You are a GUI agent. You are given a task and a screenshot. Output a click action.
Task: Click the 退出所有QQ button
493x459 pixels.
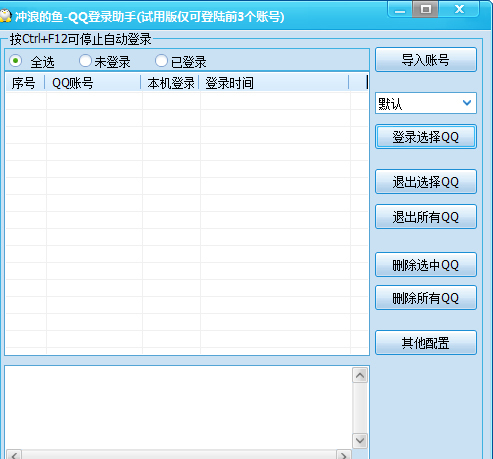426,217
